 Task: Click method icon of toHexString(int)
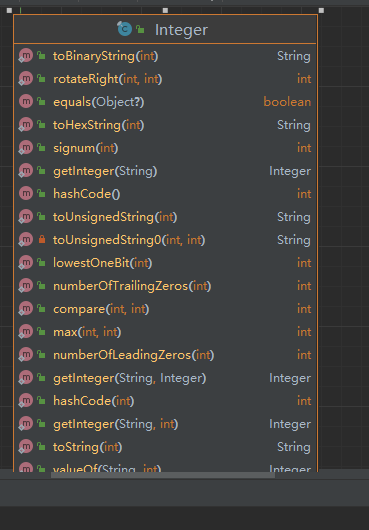click(x=26, y=124)
